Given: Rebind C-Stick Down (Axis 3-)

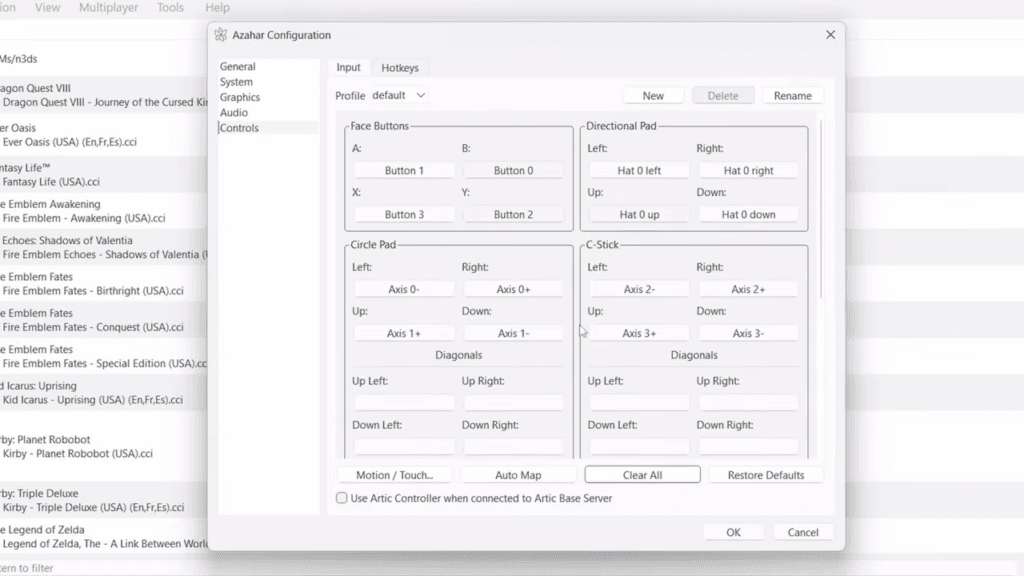Looking at the screenshot, I should (x=748, y=333).
